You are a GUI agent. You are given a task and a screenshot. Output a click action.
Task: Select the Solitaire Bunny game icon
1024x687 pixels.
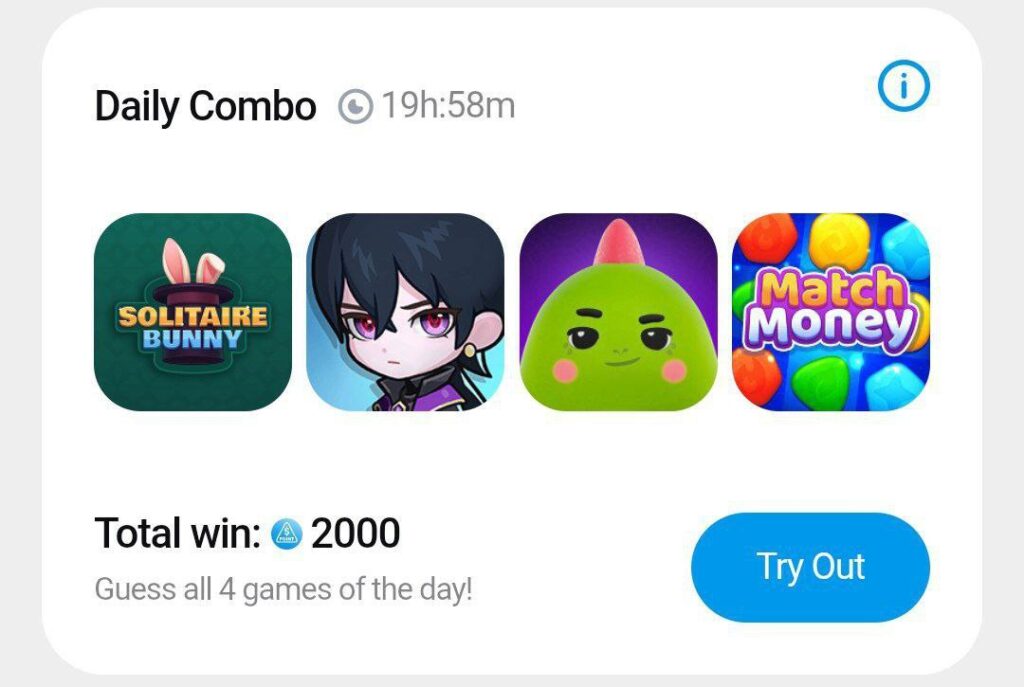[x=193, y=312]
